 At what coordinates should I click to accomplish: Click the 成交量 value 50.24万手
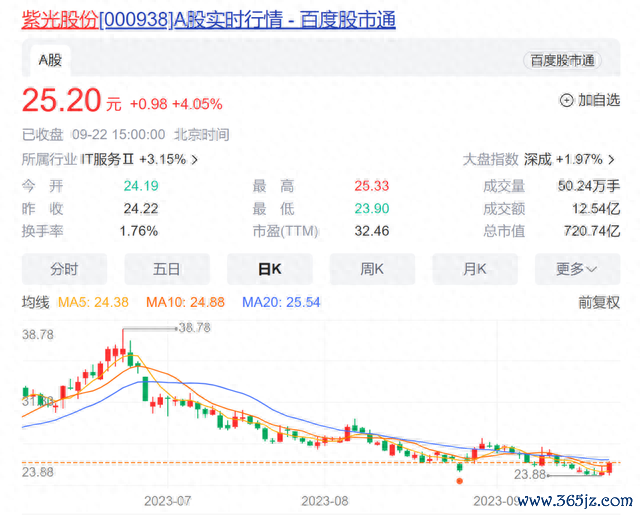pos(589,186)
